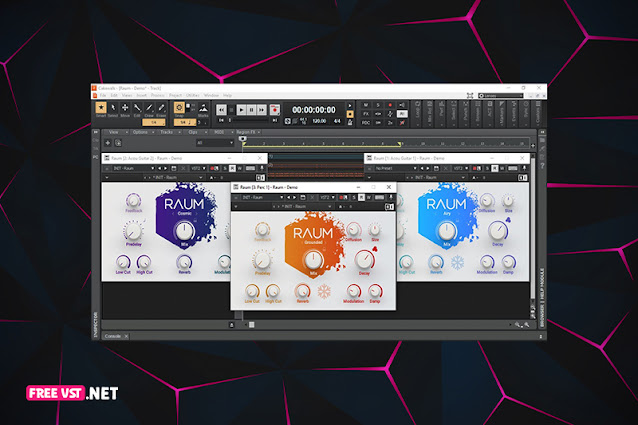
Task: Open the Tracks dropdown menu
Action: (169, 132)
